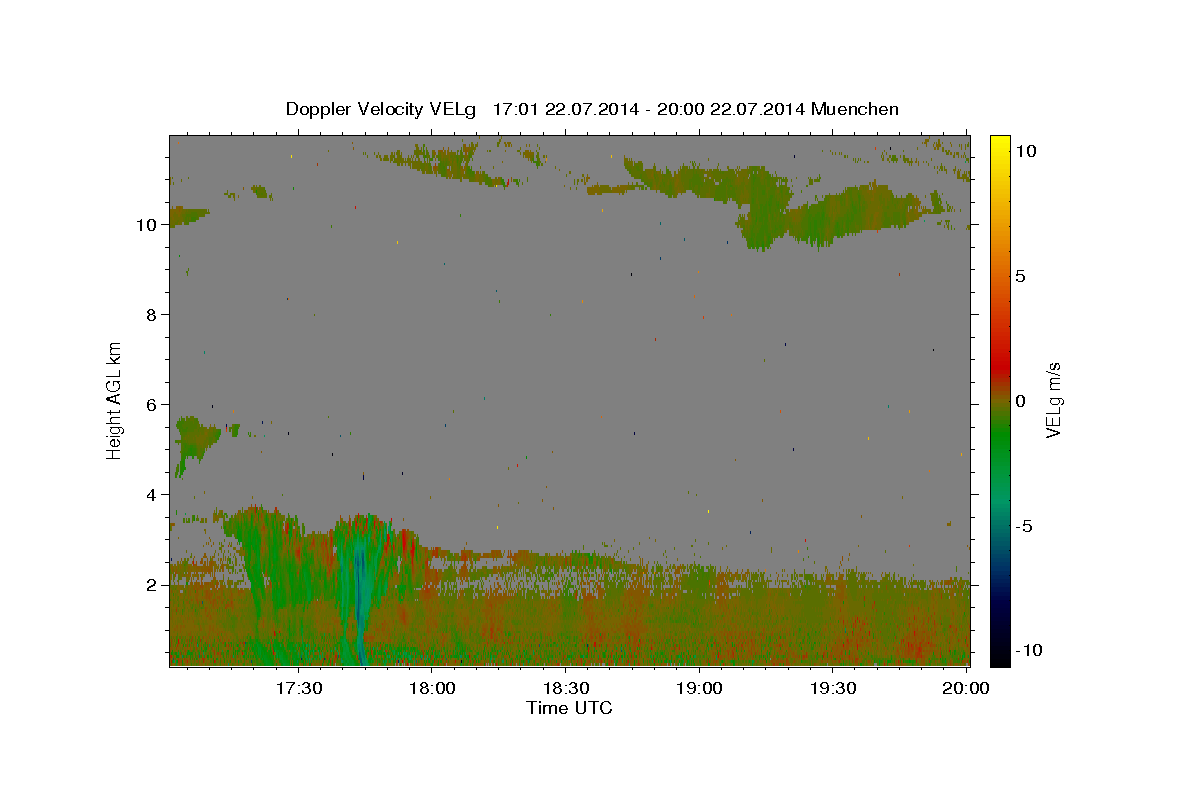Click the '19:30' time tick label
This screenshot has height=800, width=1200.
pos(833,689)
